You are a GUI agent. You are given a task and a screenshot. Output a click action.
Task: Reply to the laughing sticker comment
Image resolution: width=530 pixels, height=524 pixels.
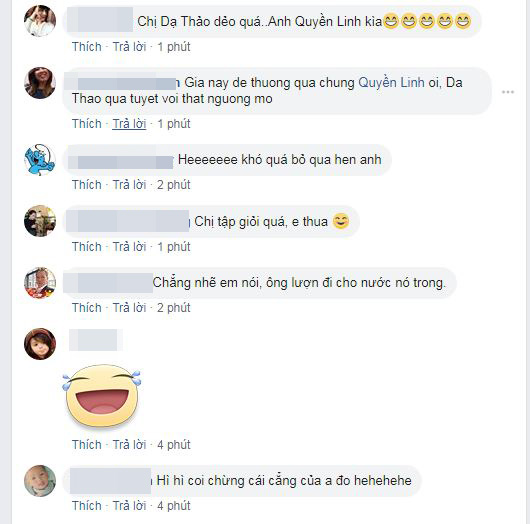pos(129,445)
